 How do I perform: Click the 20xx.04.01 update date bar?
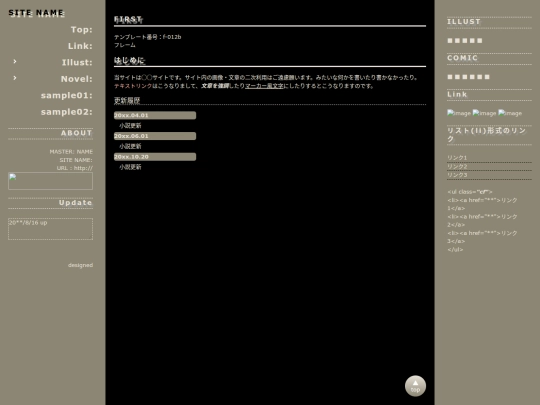point(155,115)
